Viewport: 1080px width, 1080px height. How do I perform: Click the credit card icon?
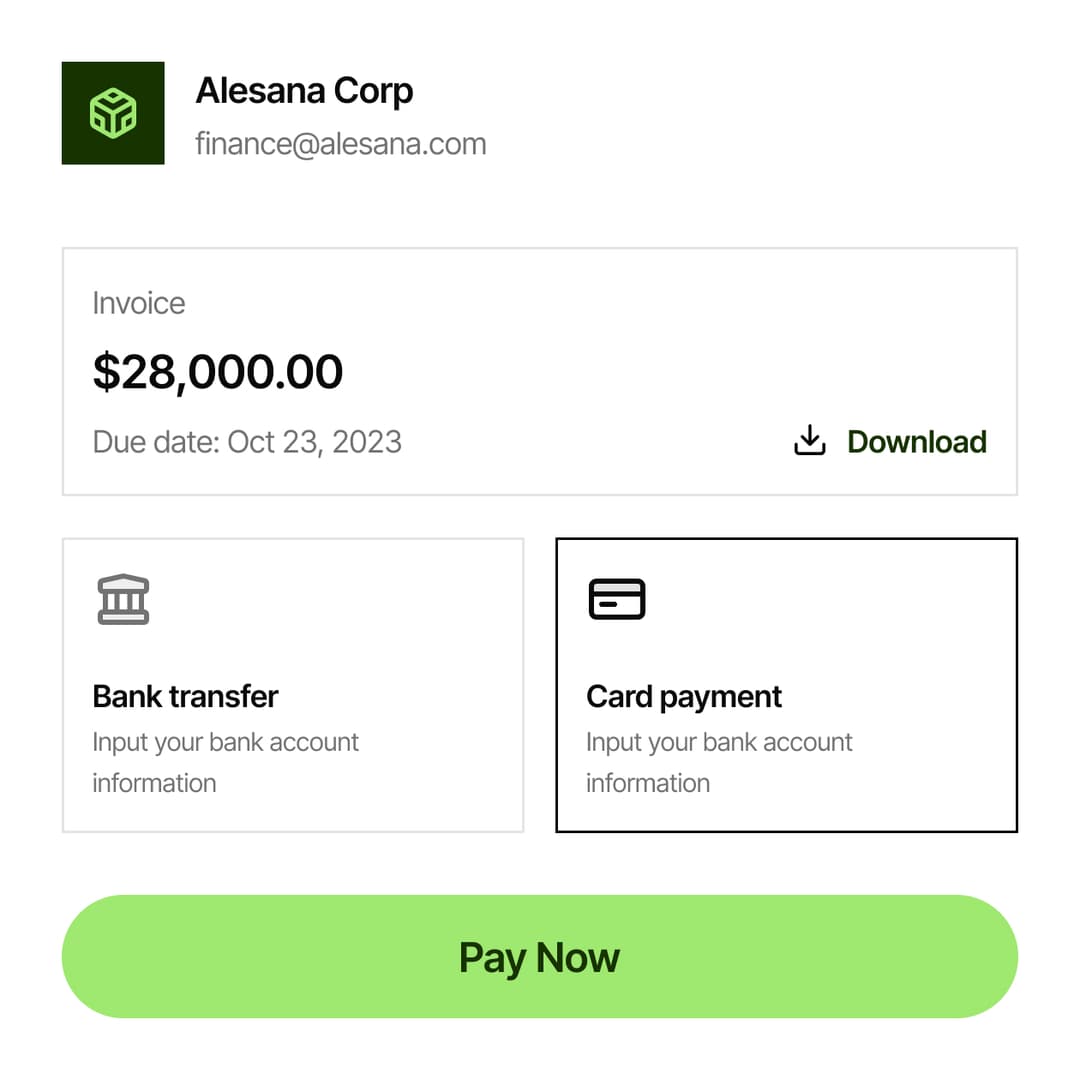coord(617,599)
